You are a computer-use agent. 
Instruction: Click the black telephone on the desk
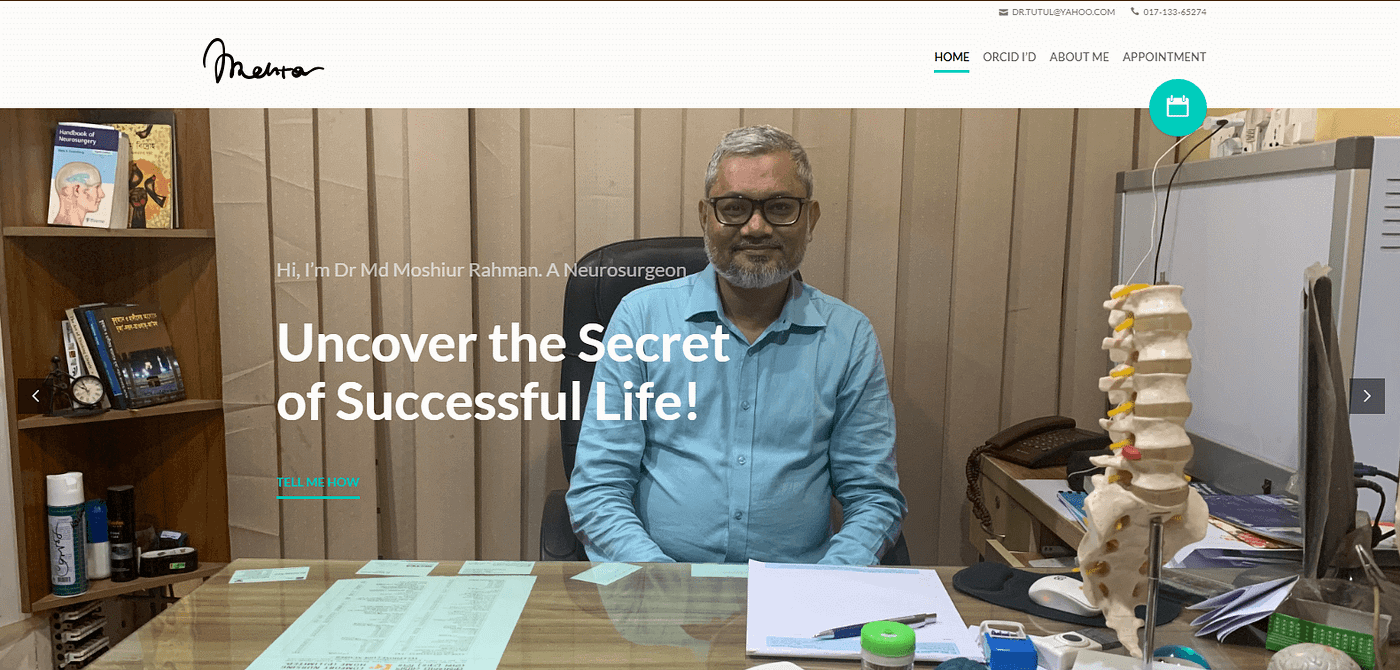point(1040,443)
